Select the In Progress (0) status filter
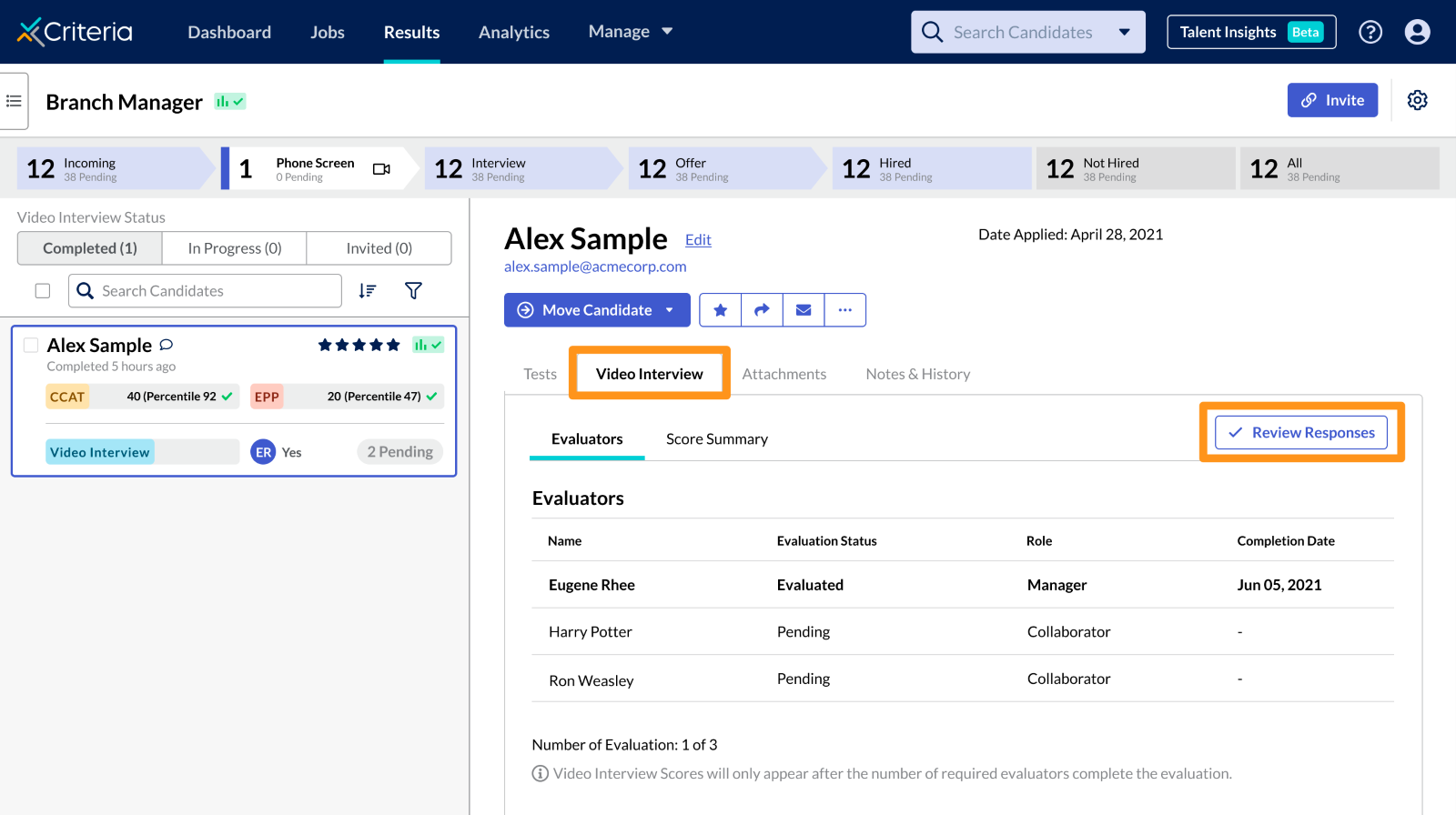The image size is (1456, 815). coord(235,248)
